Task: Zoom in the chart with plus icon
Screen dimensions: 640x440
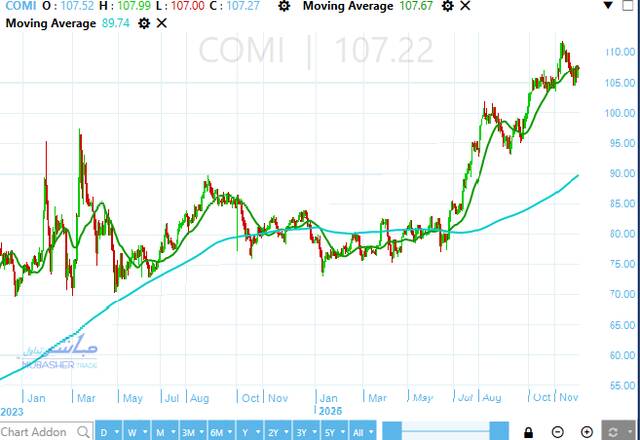Action: point(586,432)
